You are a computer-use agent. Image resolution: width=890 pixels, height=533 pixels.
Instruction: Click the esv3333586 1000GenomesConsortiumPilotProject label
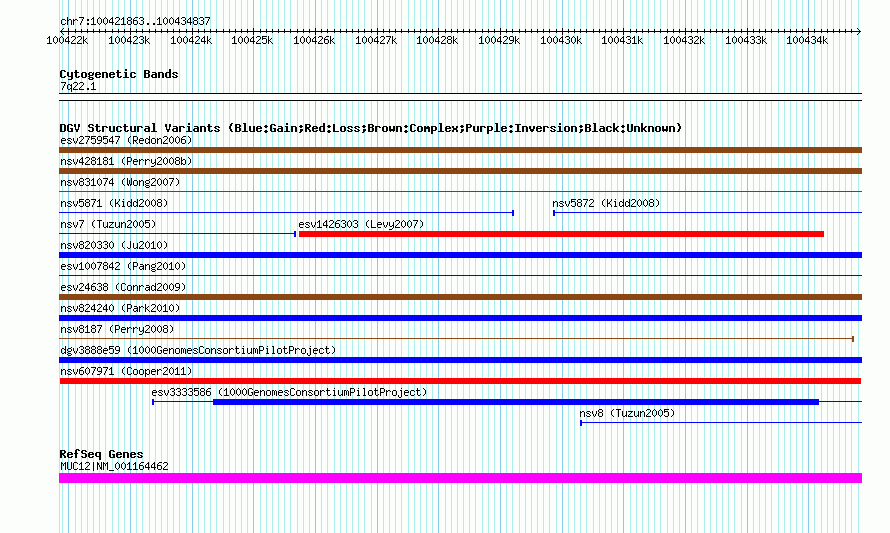(289, 392)
